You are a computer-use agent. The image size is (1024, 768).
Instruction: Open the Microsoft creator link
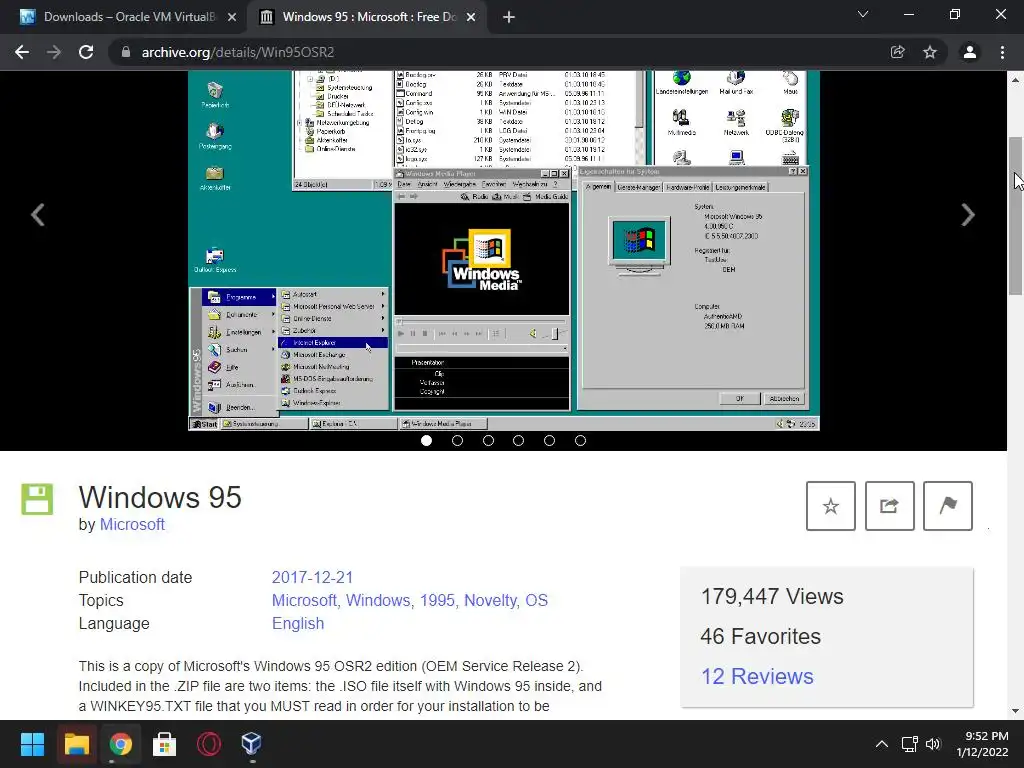pos(132,524)
